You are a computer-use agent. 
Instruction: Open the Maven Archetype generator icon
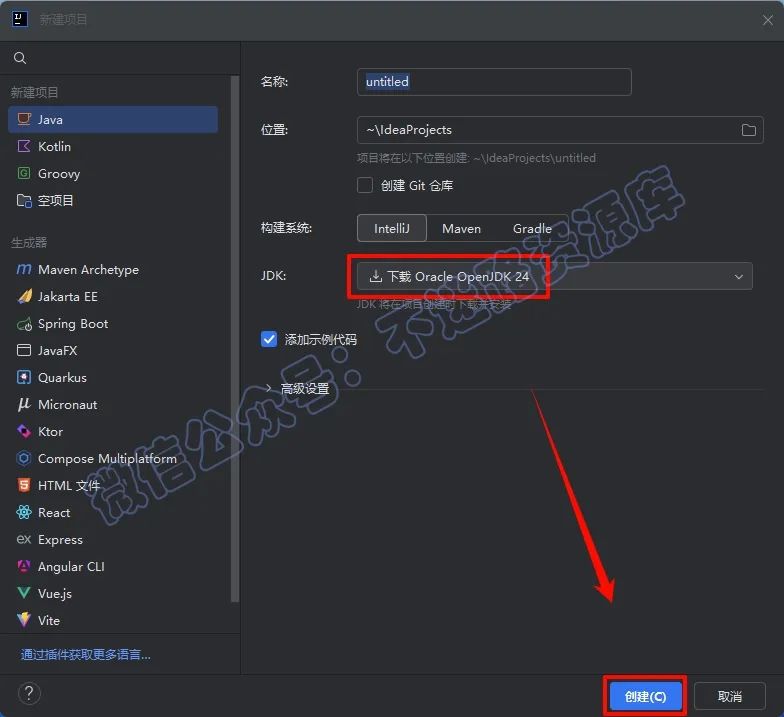pyautogui.click(x=24, y=270)
